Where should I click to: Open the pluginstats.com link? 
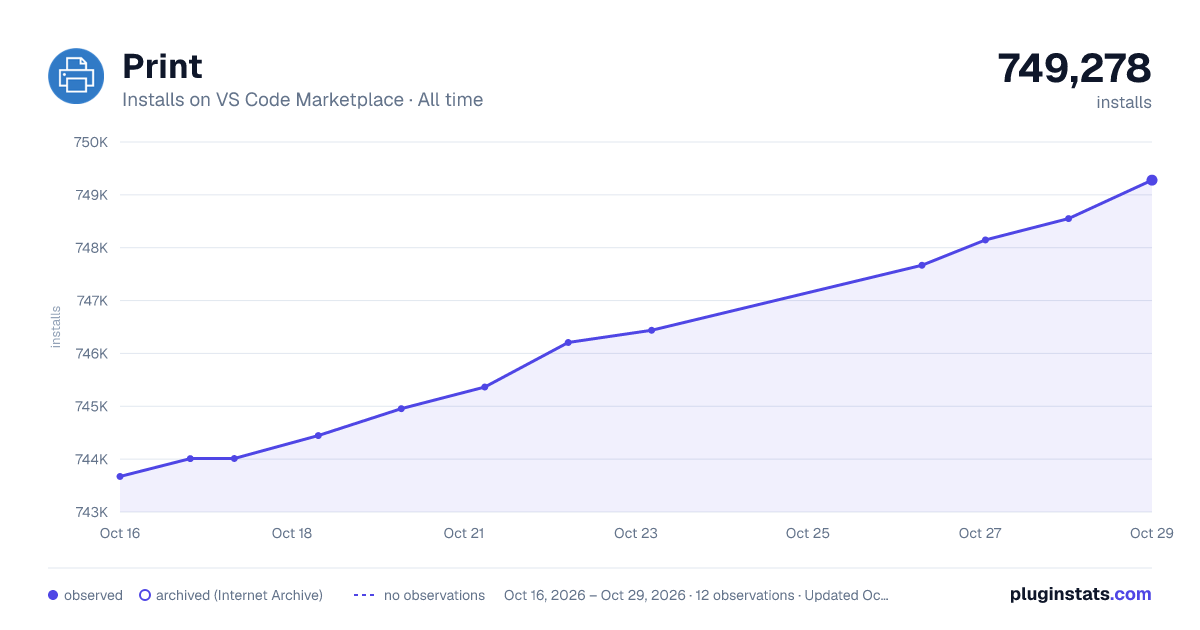[x=1080, y=594]
